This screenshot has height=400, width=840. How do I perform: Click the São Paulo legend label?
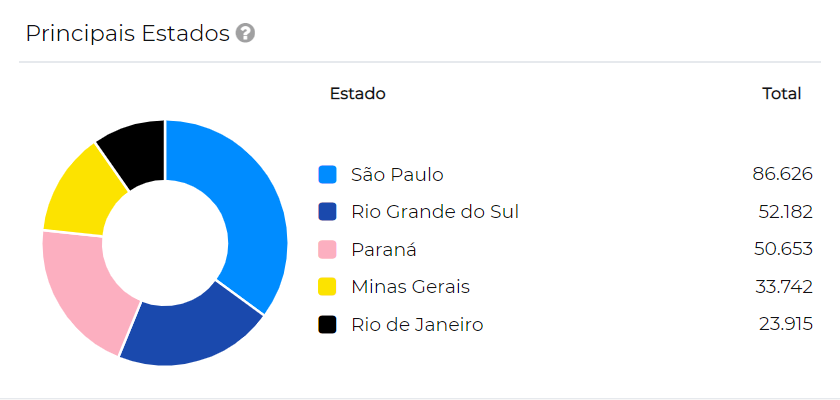(397, 175)
